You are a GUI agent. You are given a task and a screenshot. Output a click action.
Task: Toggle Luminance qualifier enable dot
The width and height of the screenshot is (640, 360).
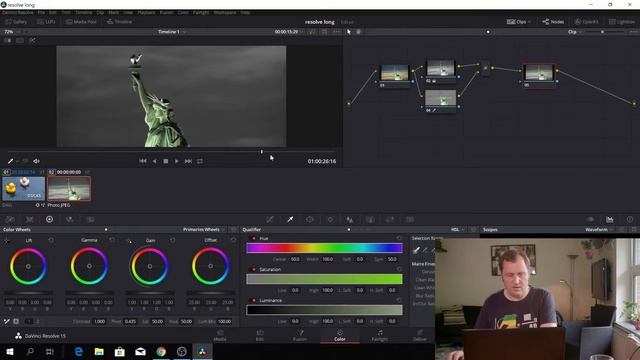[x=254, y=300]
